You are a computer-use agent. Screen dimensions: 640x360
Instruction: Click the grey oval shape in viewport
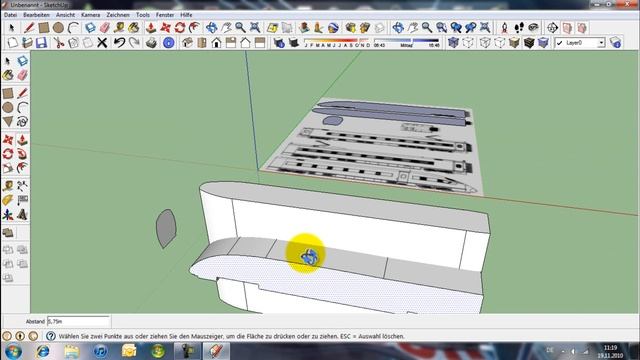(x=166, y=229)
